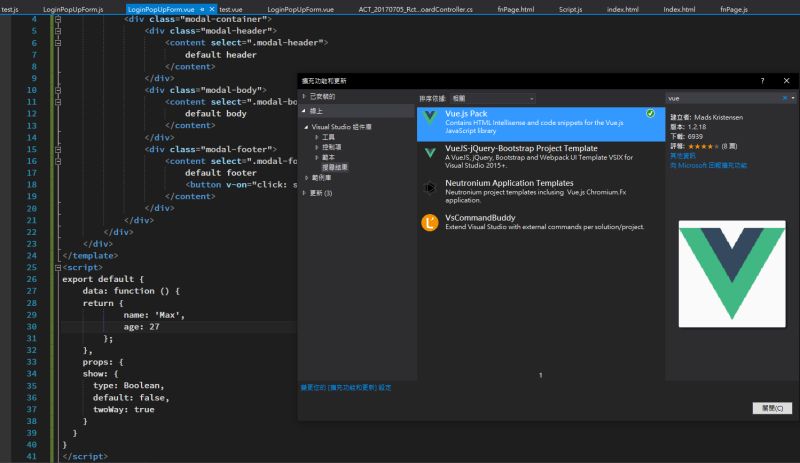The height and width of the screenshot is (463, 800).
Task: Switch to the LoginPopUpForm.js tab
Action: point(73,9)
